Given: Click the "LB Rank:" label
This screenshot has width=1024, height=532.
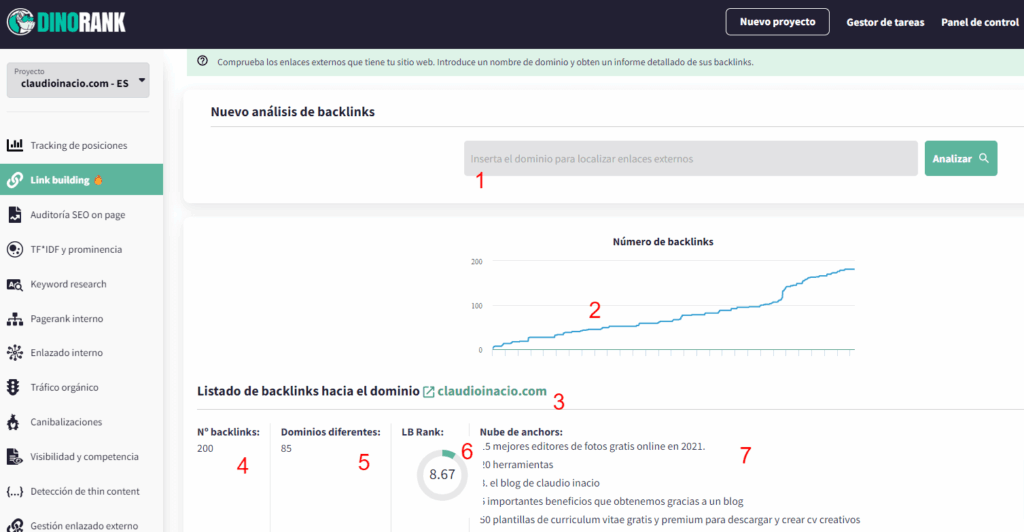Looking at the screenshot, I should point(423,431).
